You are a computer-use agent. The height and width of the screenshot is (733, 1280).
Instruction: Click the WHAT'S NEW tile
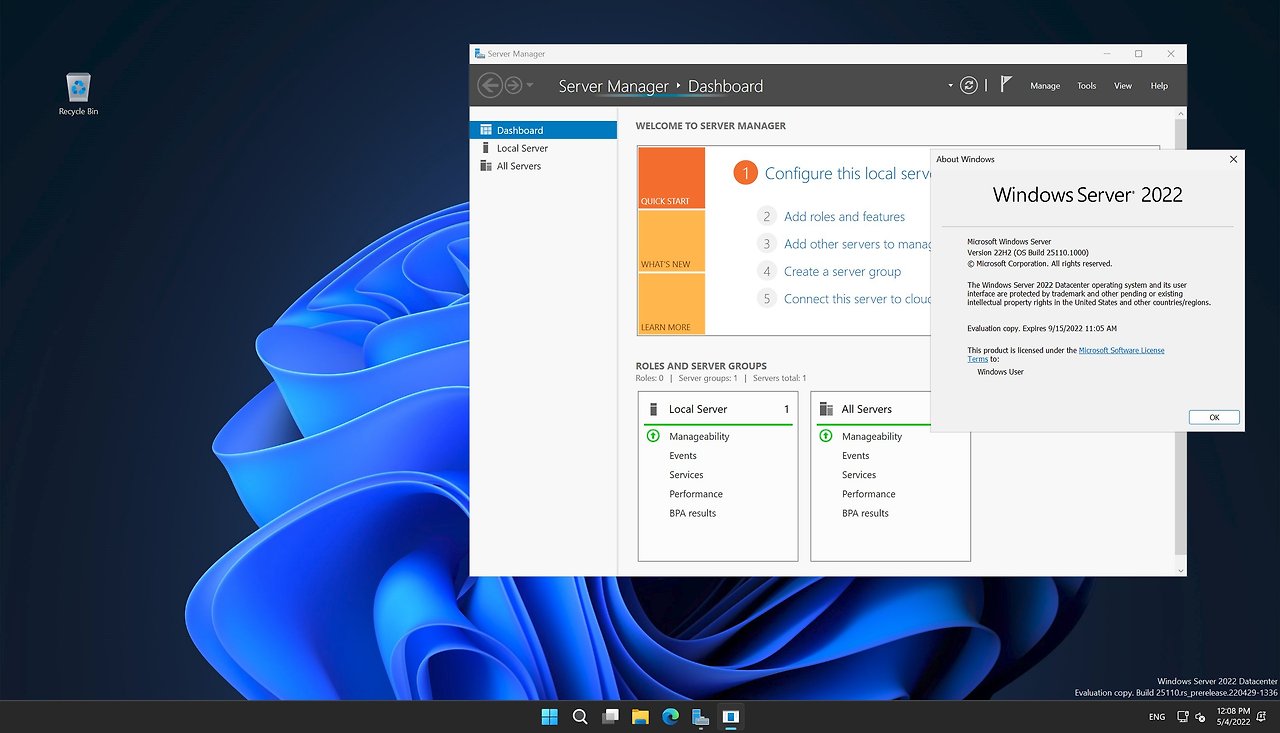[x=671, y=241]
